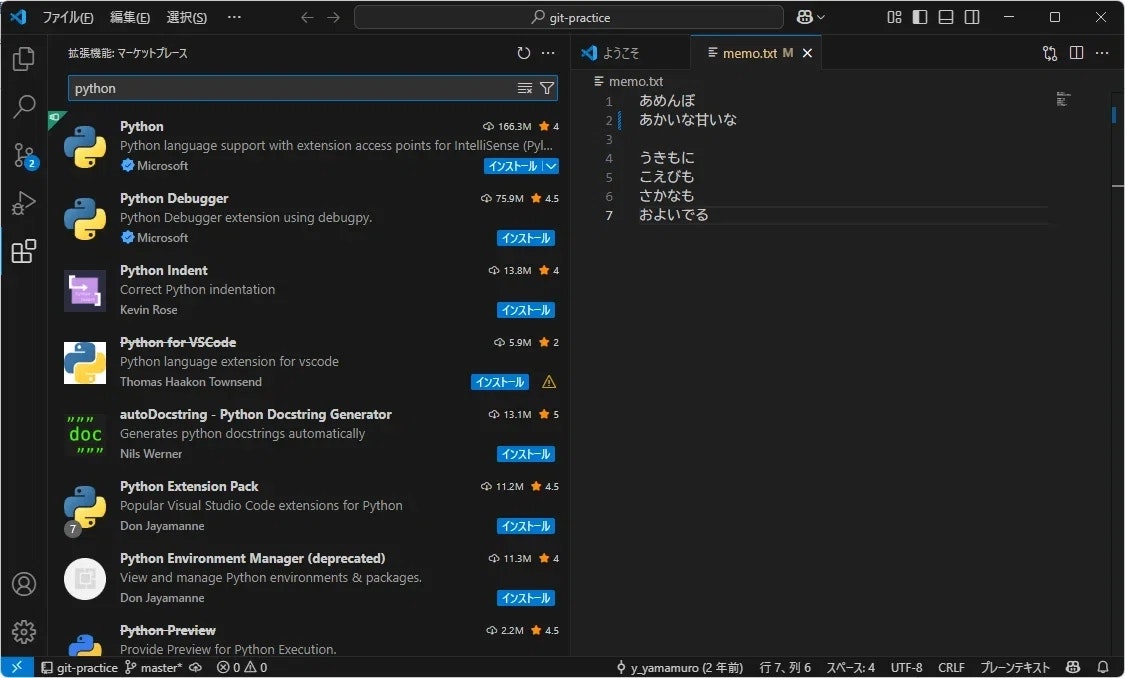The width and height of the screenshot is (1125, 678).
Task: Open Copilot chat icon in title bar
Action: tap(805, 17)
